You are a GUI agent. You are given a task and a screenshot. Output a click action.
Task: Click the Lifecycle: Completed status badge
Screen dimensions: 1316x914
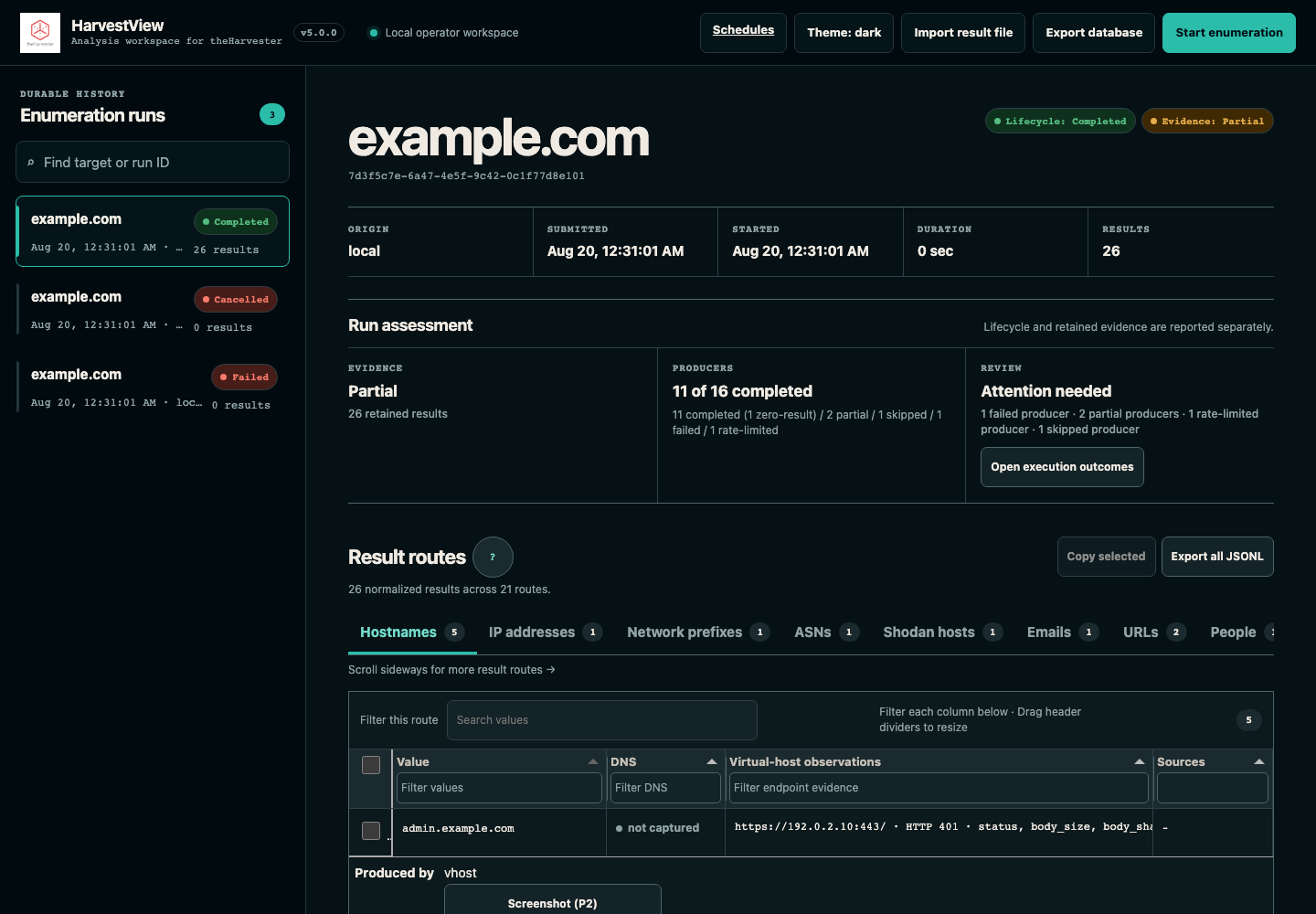coord(1060,121)
